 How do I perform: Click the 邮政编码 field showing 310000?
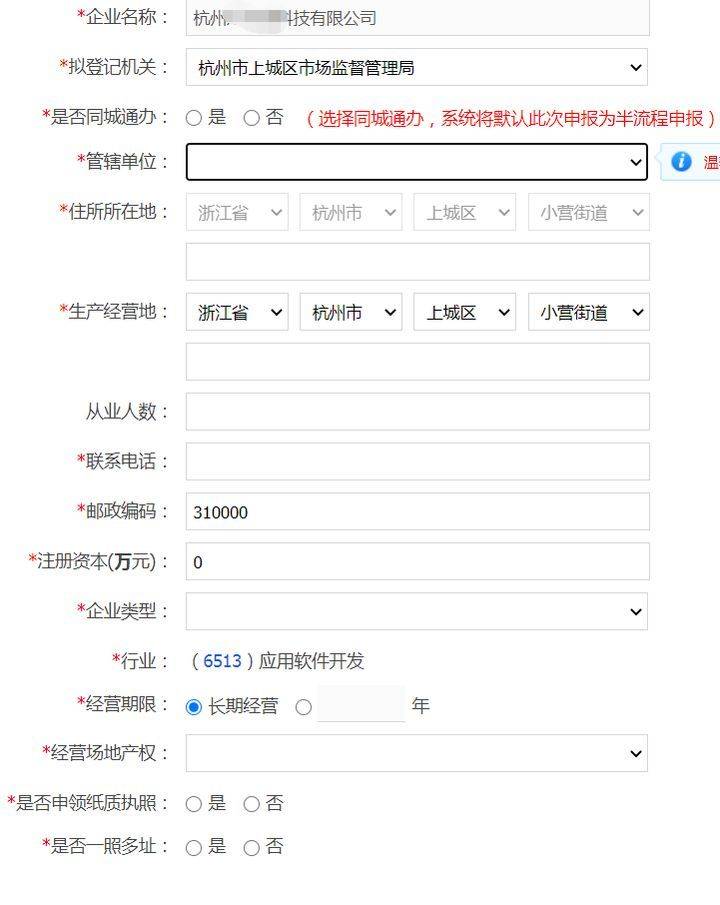pyautogui.click(x=417, y=511)
